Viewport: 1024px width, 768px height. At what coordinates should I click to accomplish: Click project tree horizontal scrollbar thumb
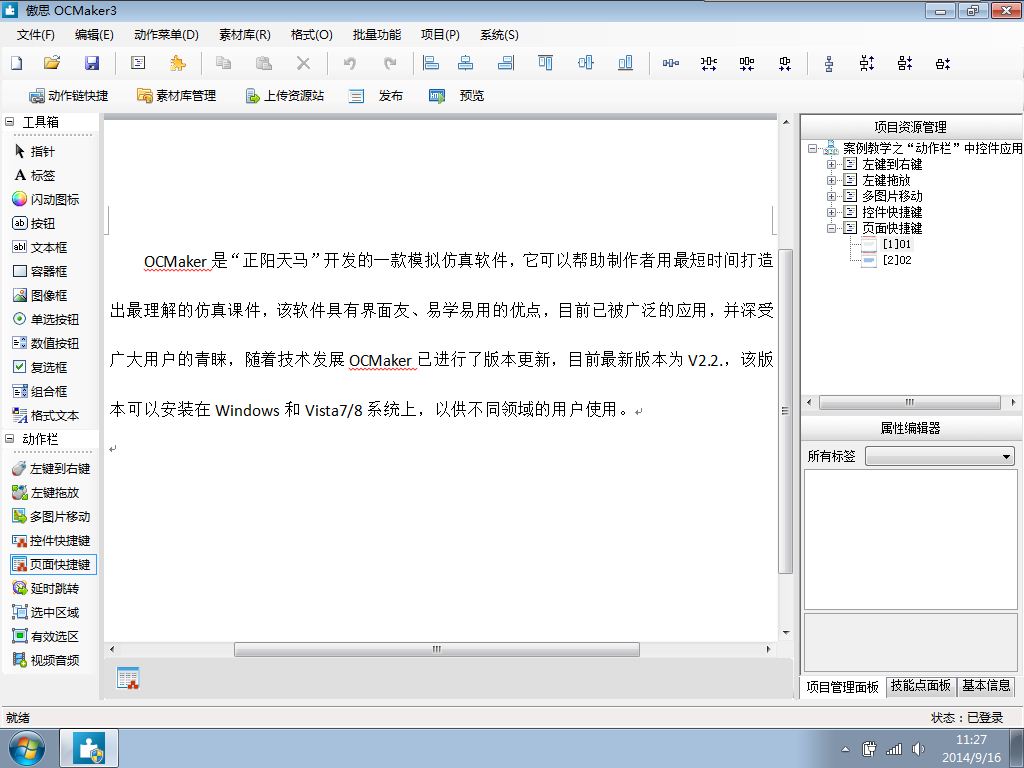(x=910, y=402)
